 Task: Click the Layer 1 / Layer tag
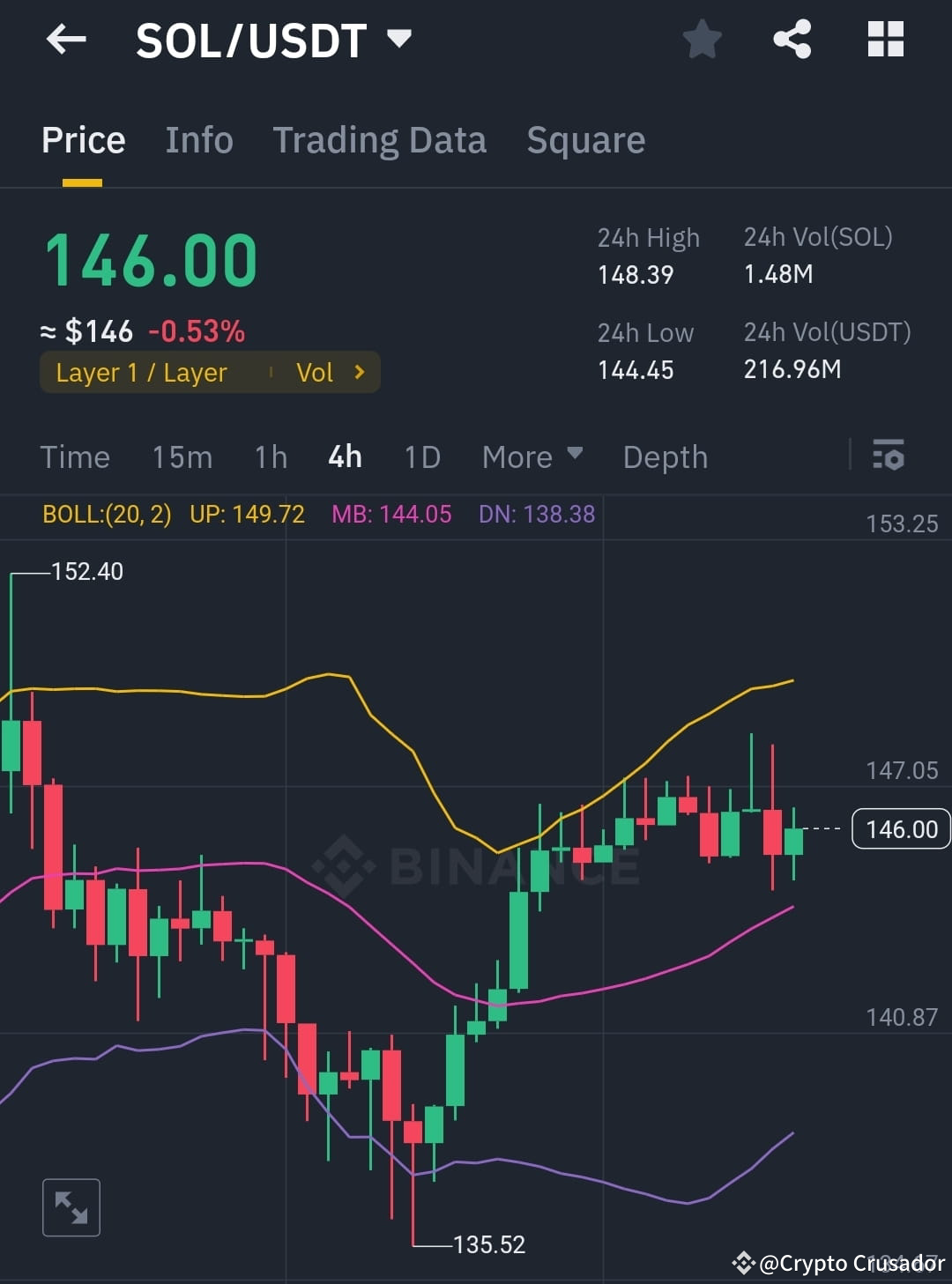click(x=142, y=372)
